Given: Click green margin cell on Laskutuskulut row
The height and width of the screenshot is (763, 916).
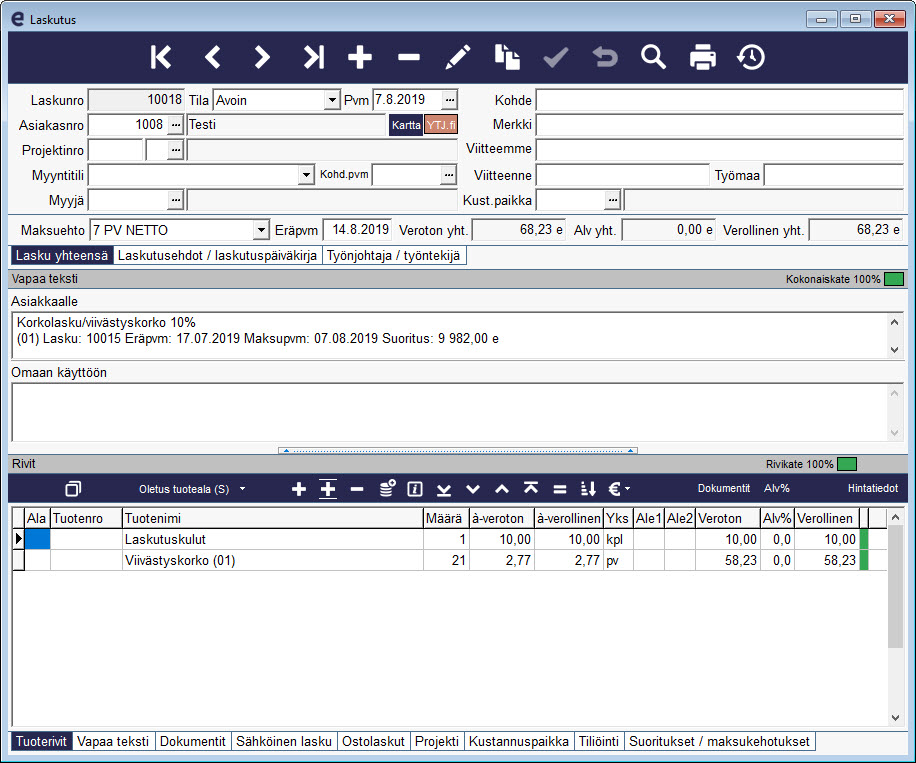Looking at the screenshot, I should pyautogui.click(x=864, y=539).
